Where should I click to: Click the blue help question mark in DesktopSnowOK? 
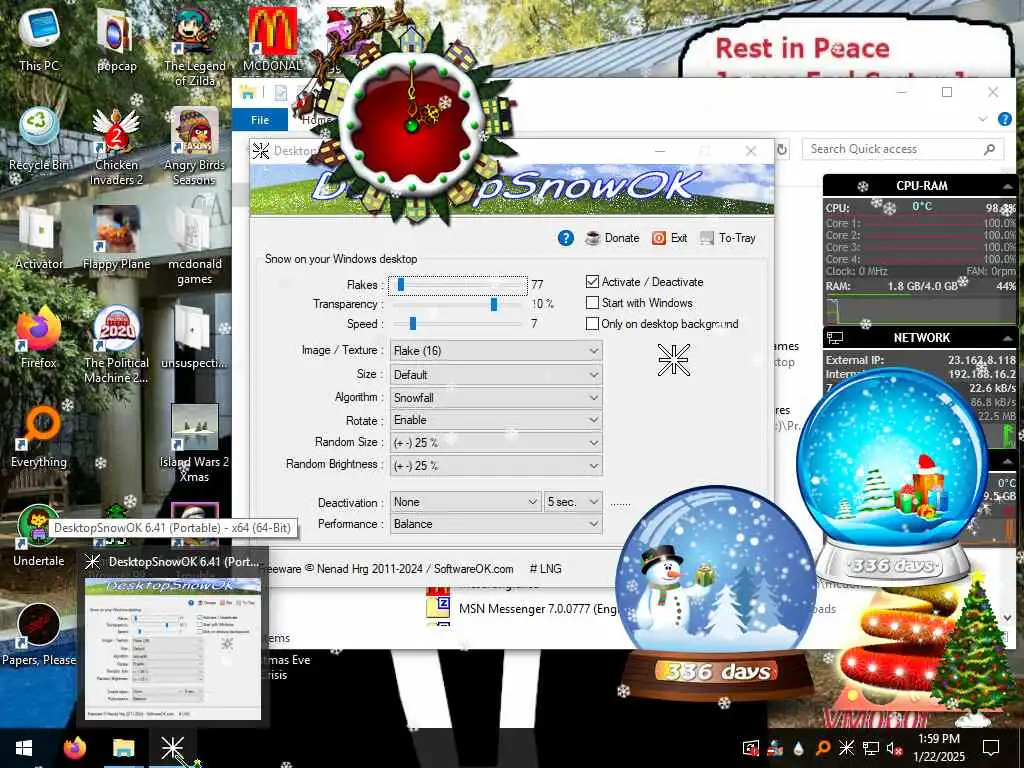[566, 238]
